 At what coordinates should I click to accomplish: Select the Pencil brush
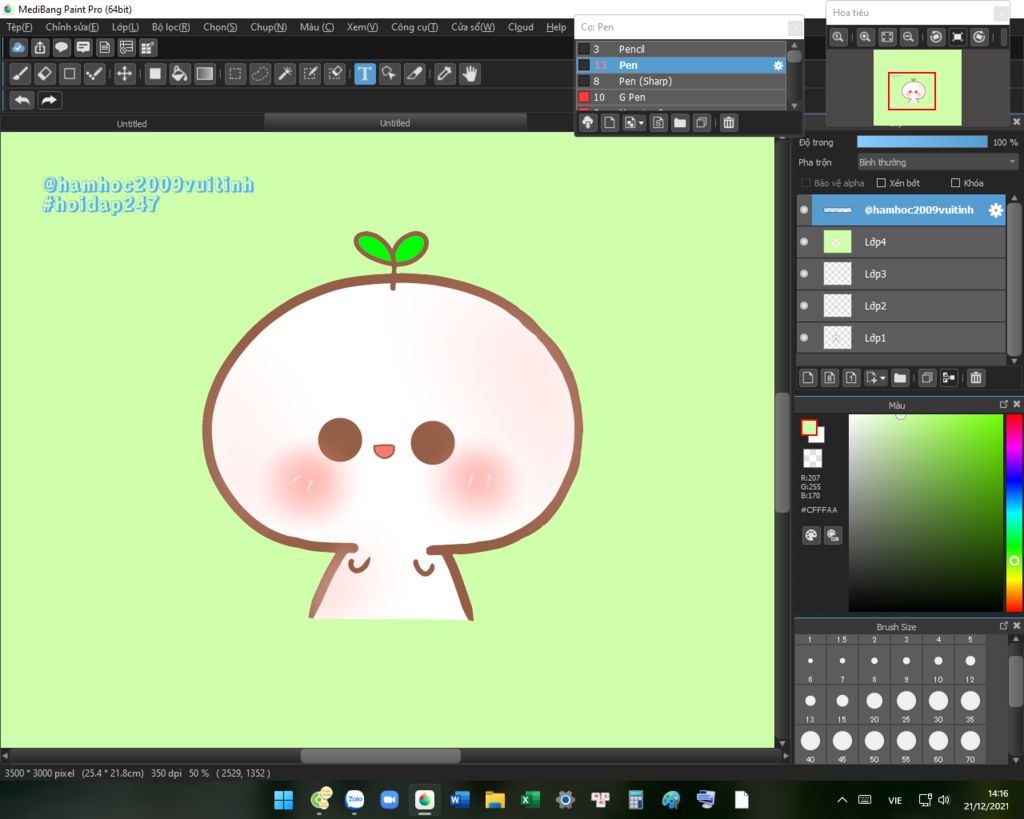(x=681, y=49)
